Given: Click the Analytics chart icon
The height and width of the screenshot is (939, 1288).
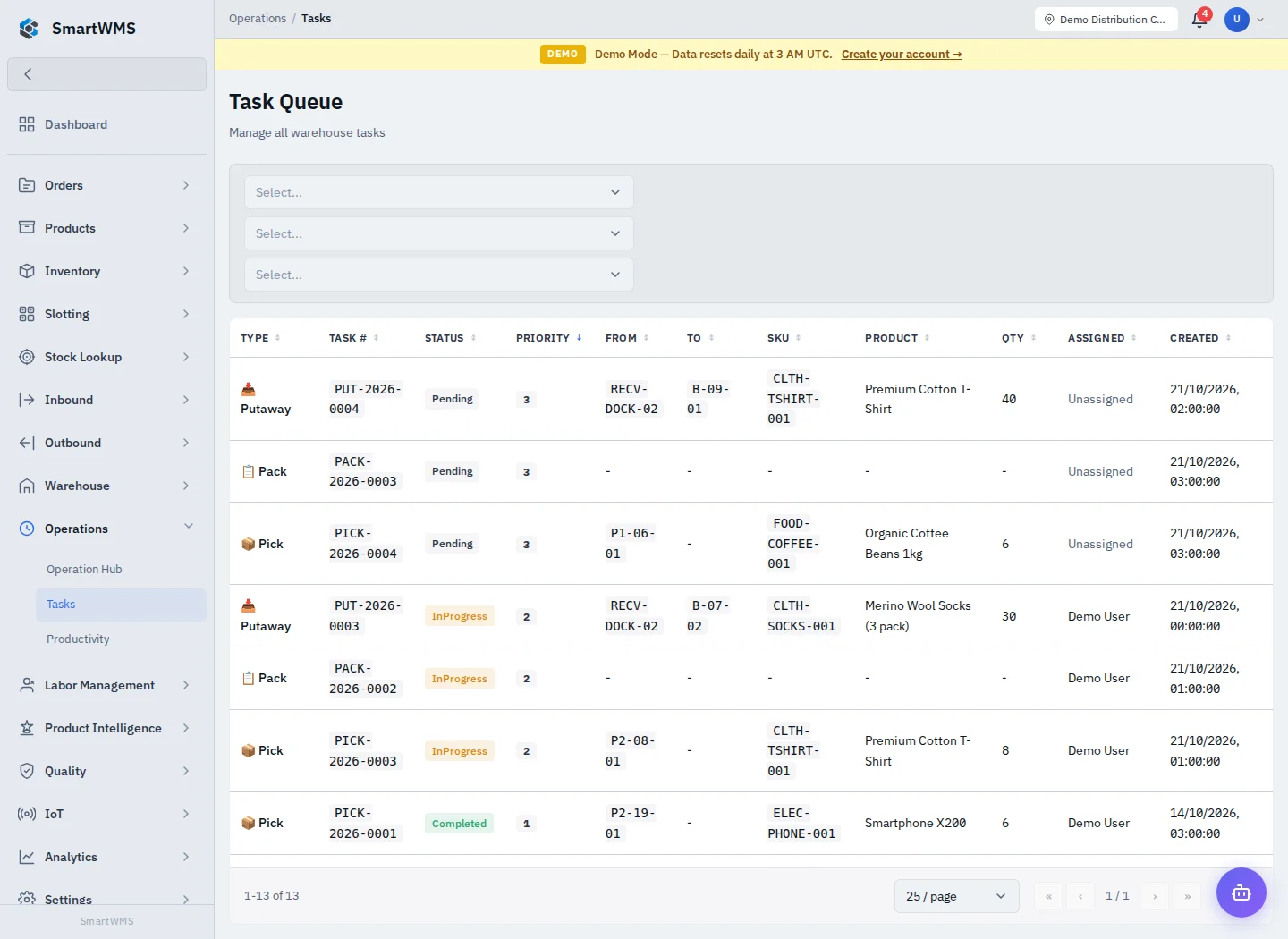Looking at the screenshot, I should [x=27, y=857].
